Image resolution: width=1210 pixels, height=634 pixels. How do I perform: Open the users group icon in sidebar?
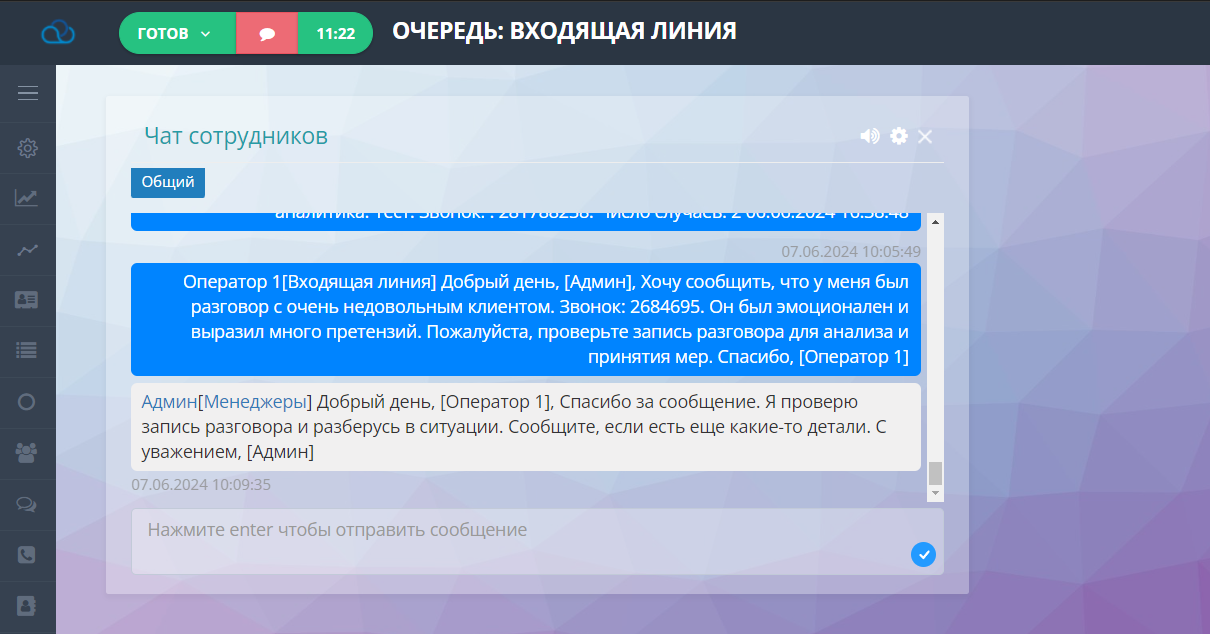(27, 452)
